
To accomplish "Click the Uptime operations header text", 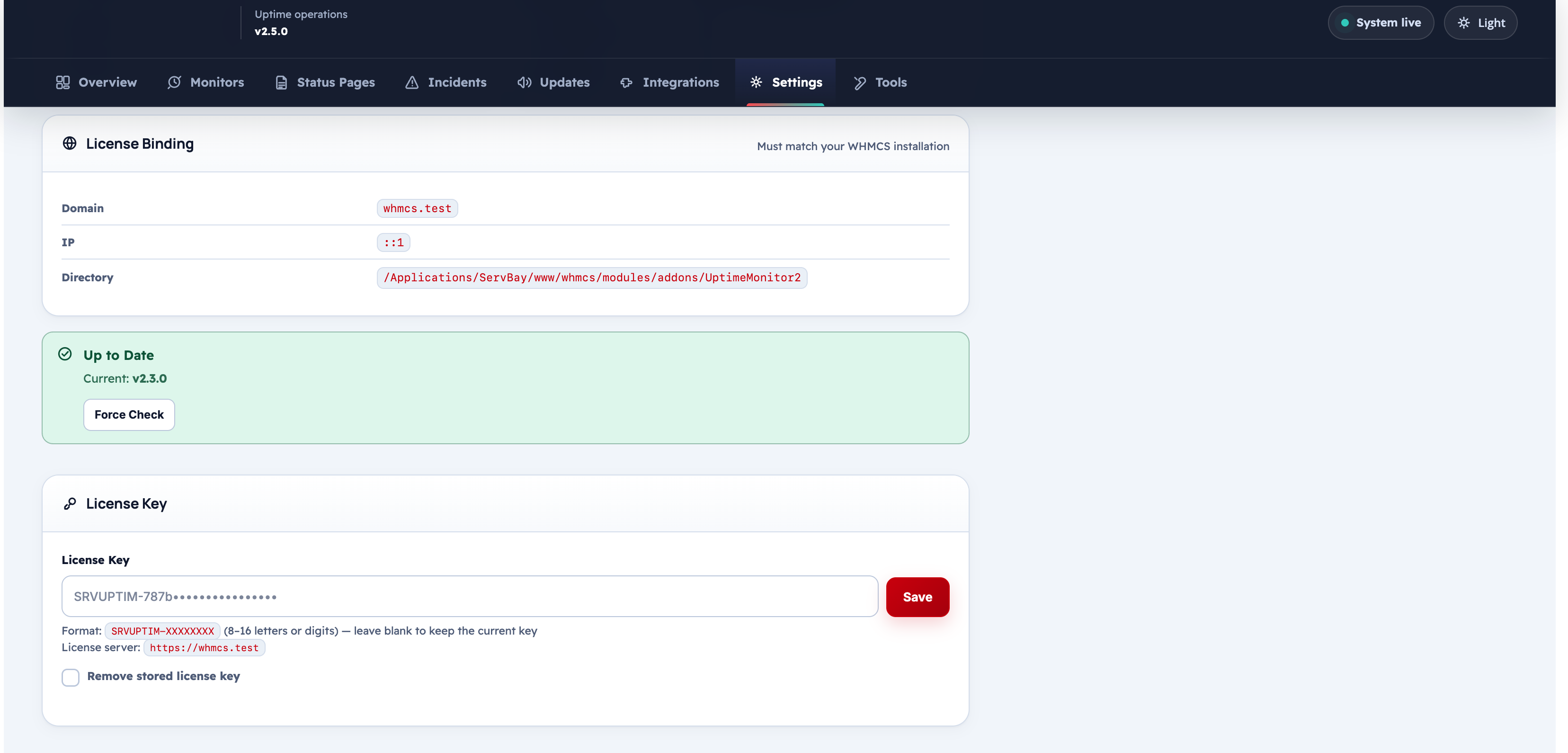I will pyautogui.click(x=301, y=14).
